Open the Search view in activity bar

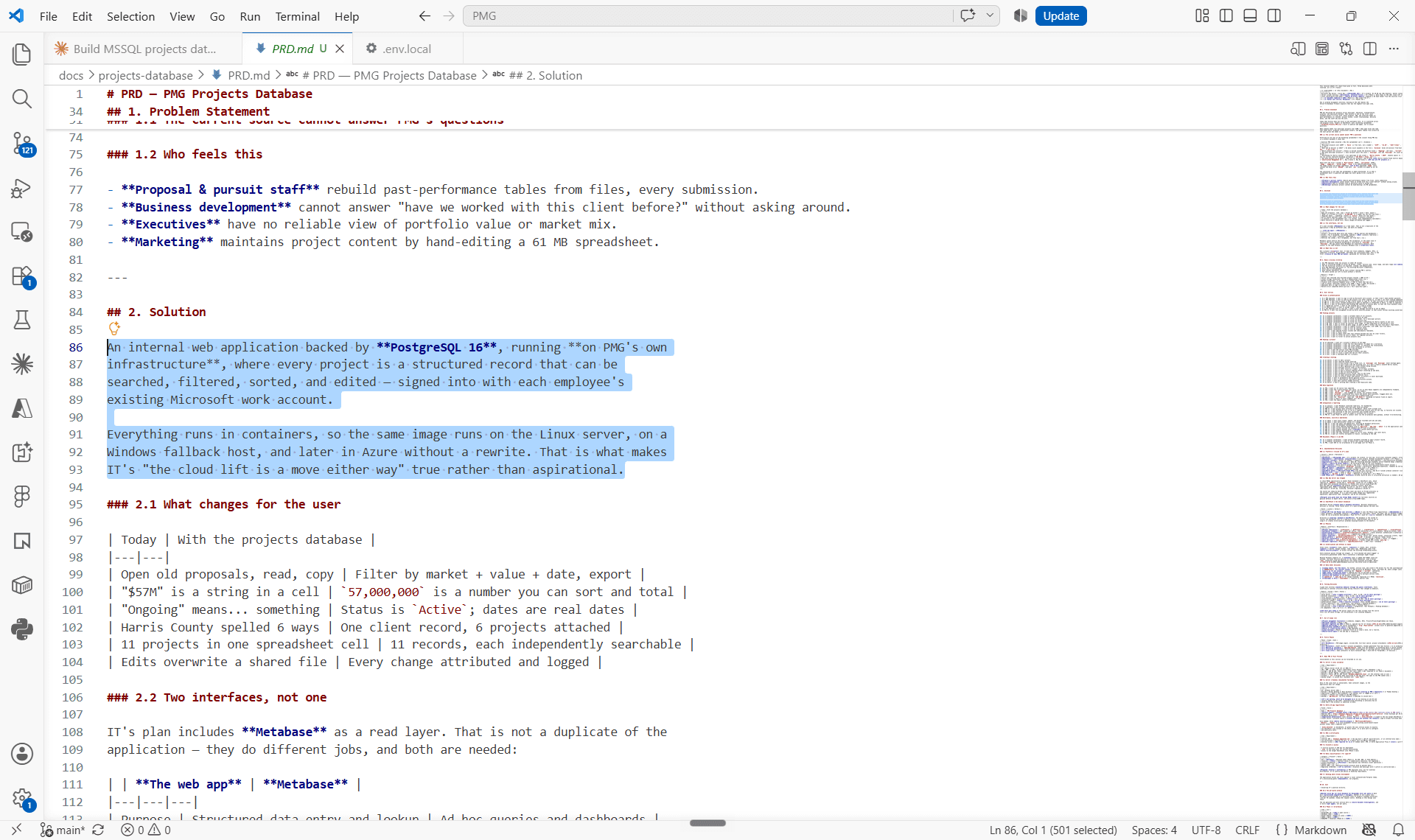(x=22, y=99)
